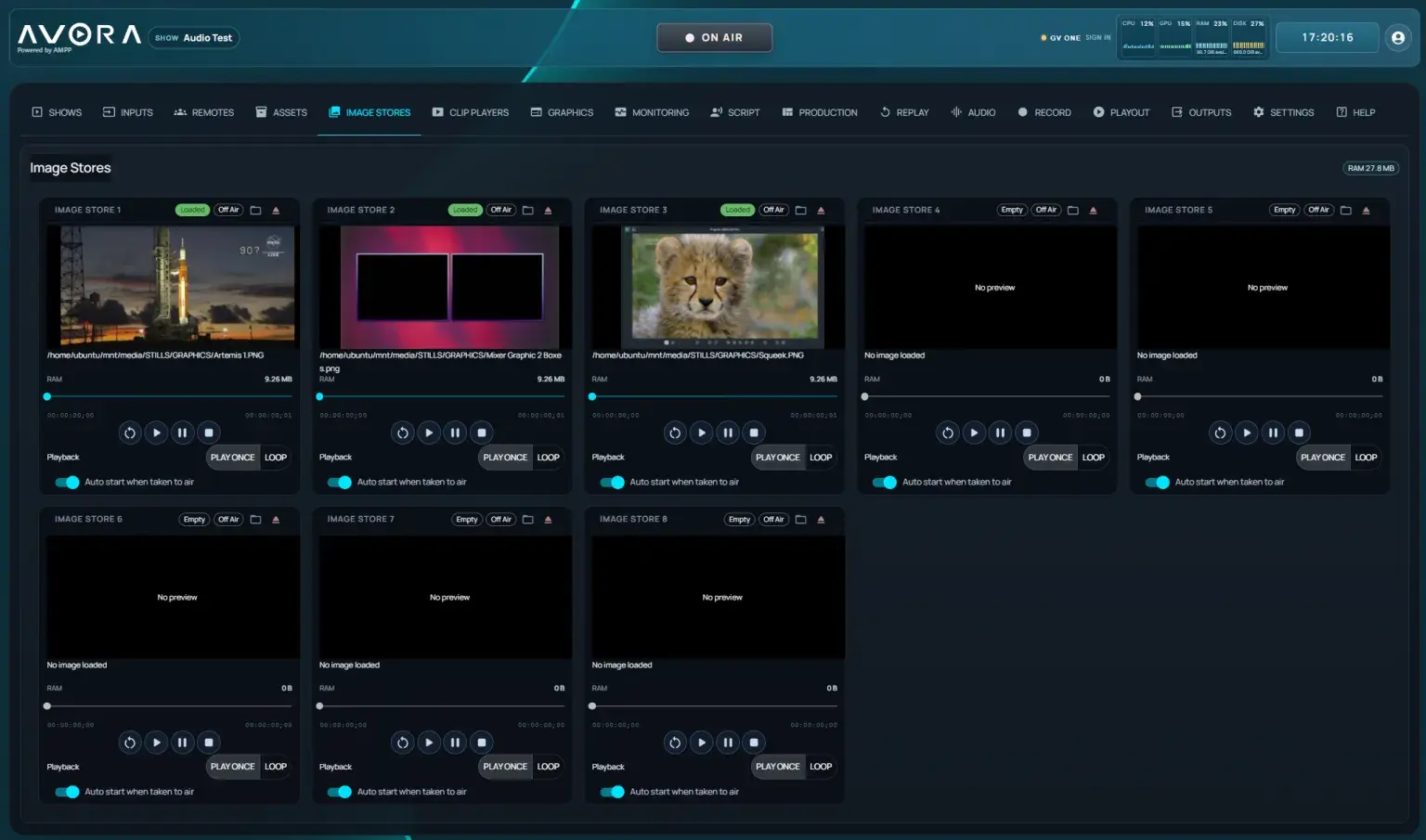Open the Monitoring tab
Screen dimensions: 1426x840
point(652,112)
